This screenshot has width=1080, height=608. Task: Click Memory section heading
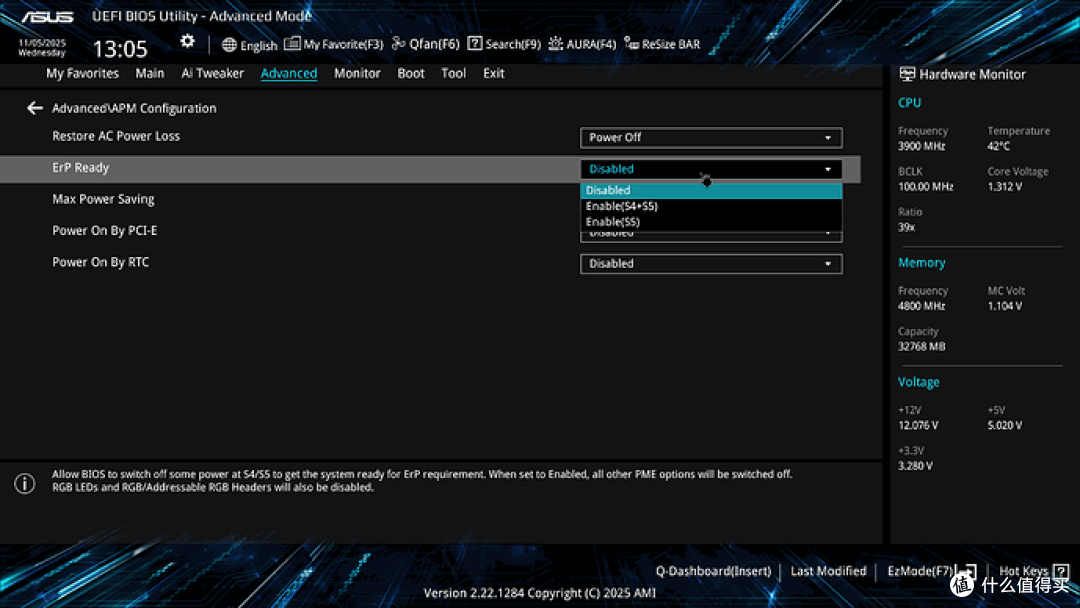(x=922, y=263)
